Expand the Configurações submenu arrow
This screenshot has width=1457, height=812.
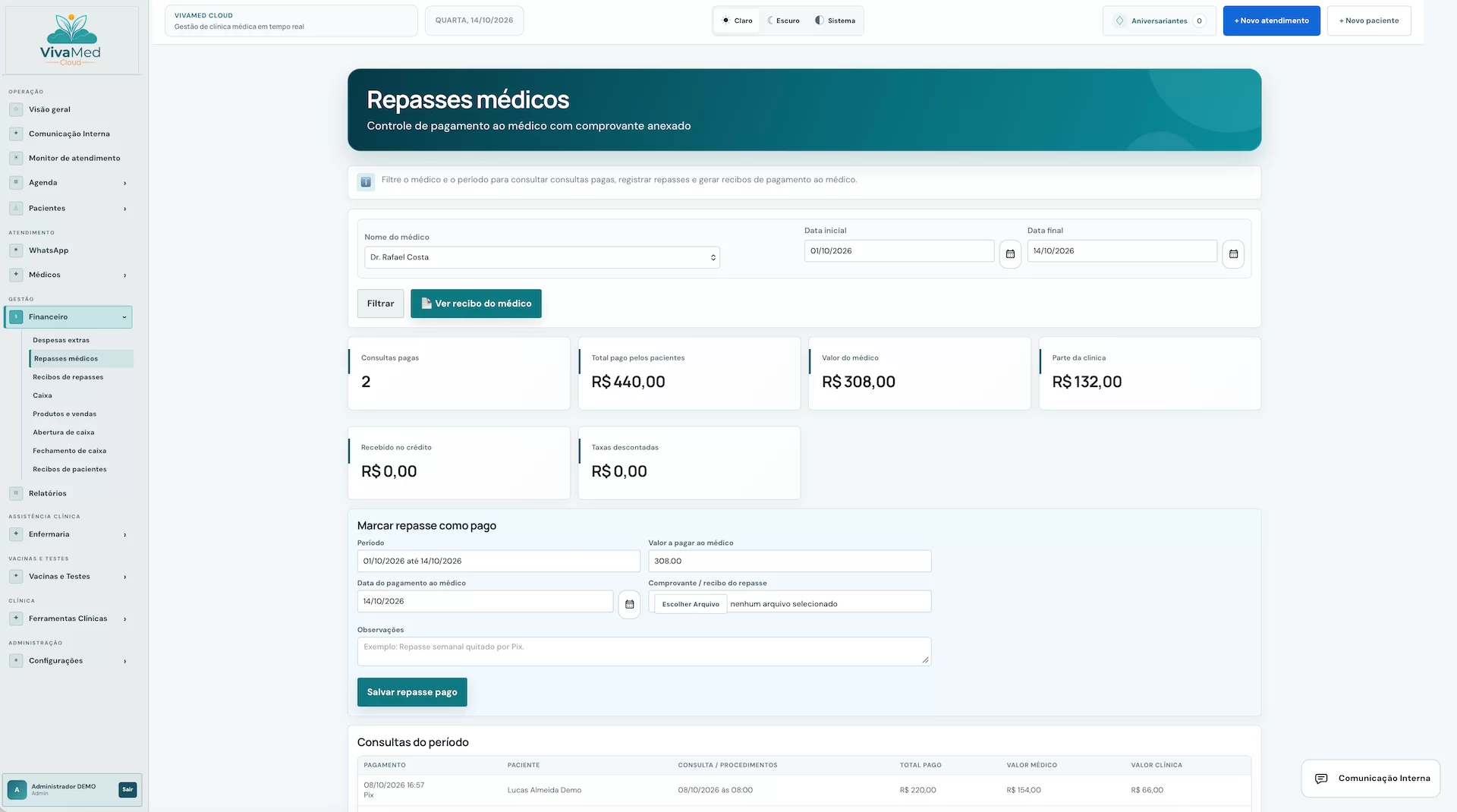click(x=125, y=661)
